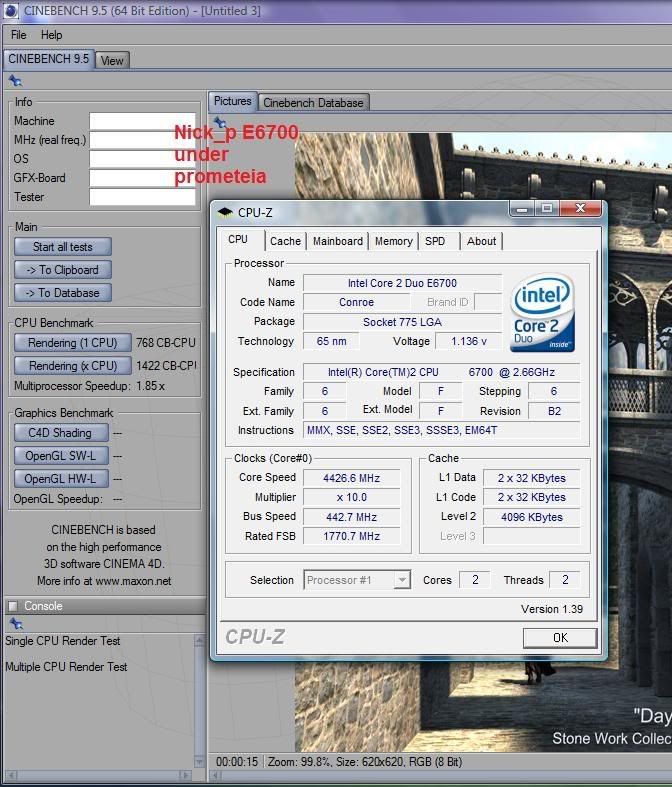Click the 'Intel Core 2 Duo E6700' name field

402,283
